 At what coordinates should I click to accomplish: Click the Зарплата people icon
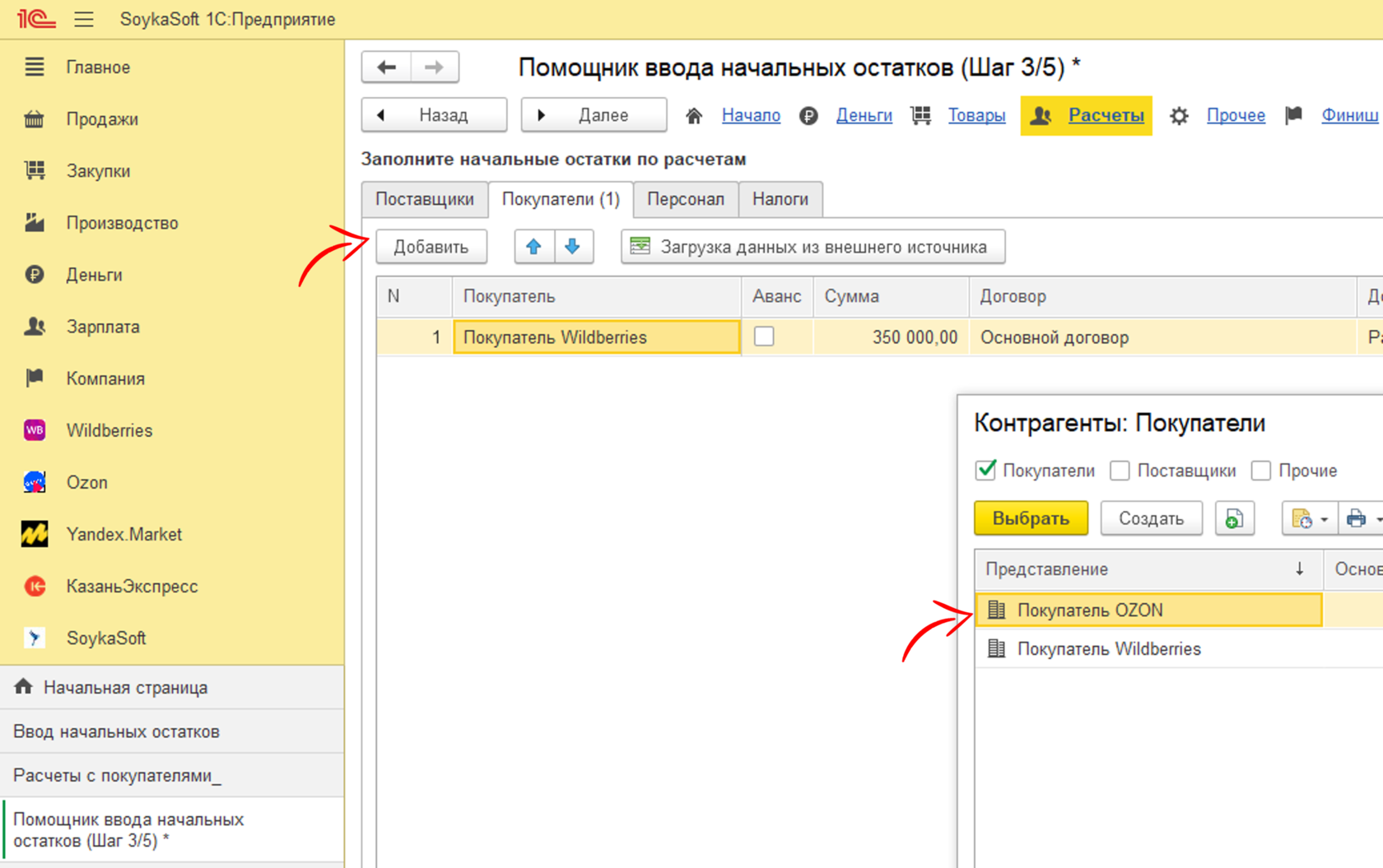tap(35, 326)
